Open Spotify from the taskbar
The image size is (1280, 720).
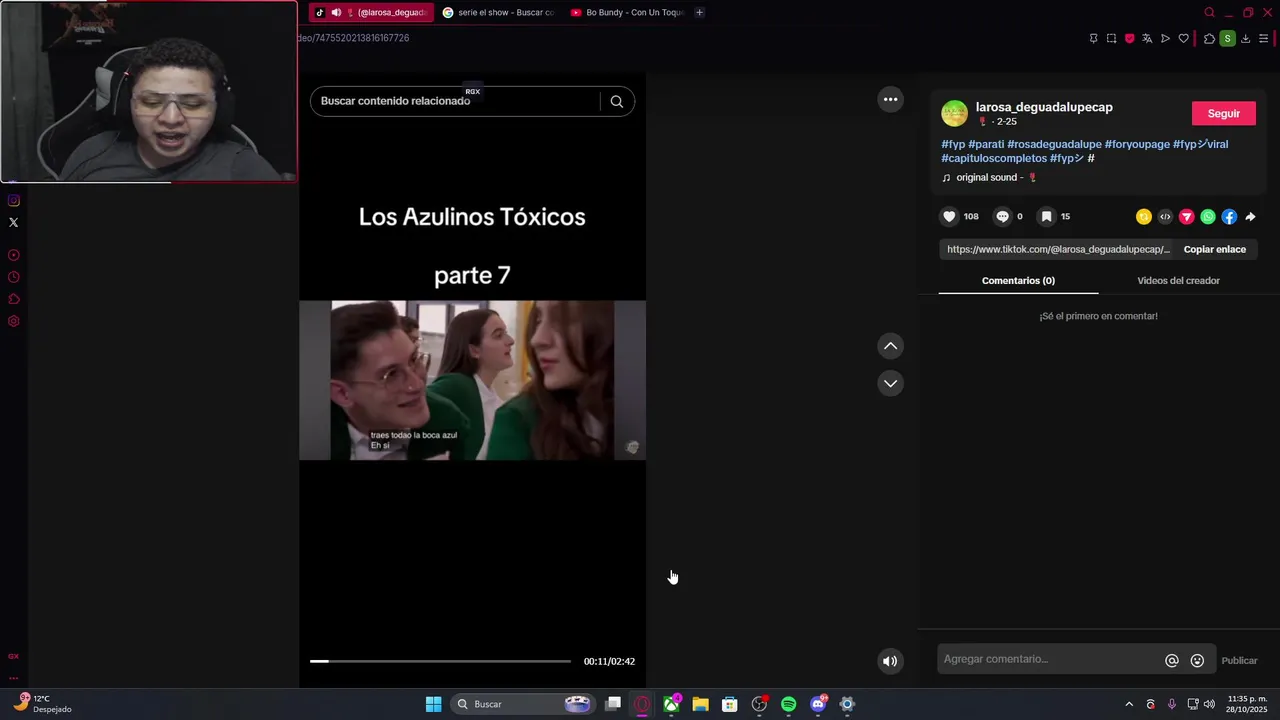coord(789,704)
